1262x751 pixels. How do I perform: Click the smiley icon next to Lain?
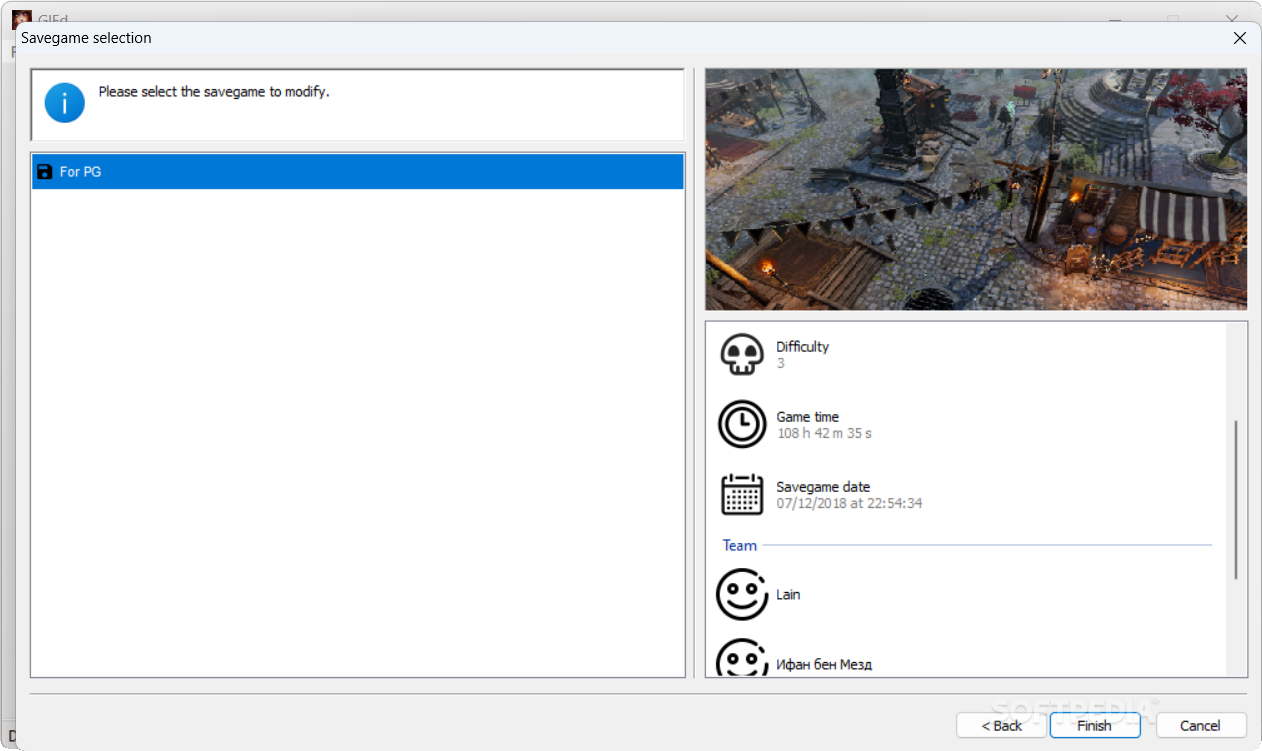tap(742, 594)
